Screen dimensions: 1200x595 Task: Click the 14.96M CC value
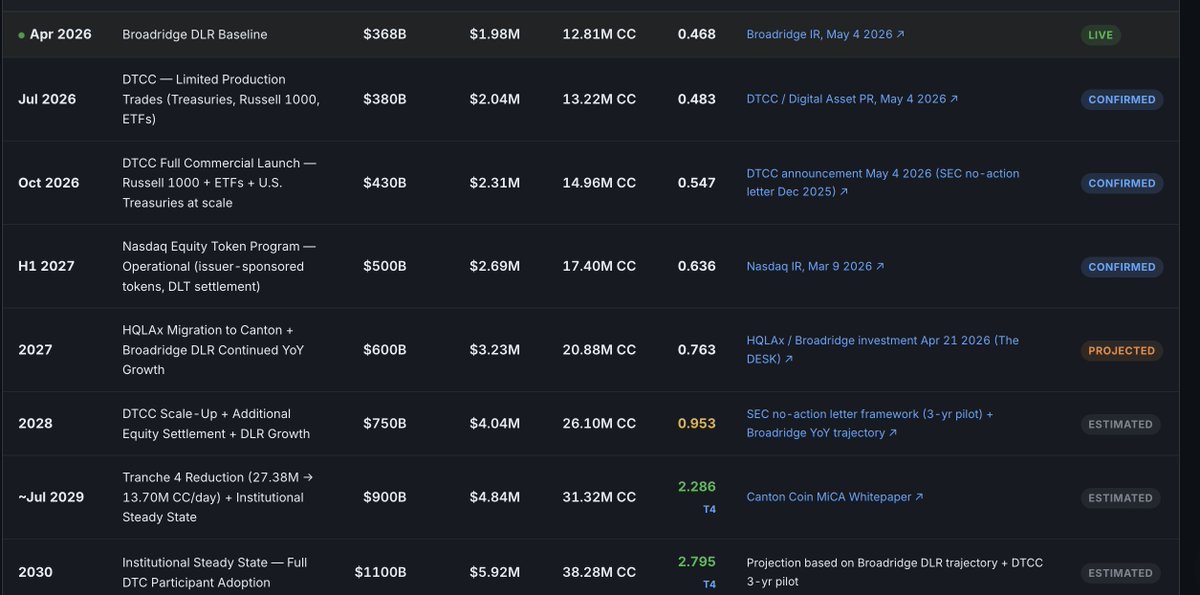pos(599,183)
